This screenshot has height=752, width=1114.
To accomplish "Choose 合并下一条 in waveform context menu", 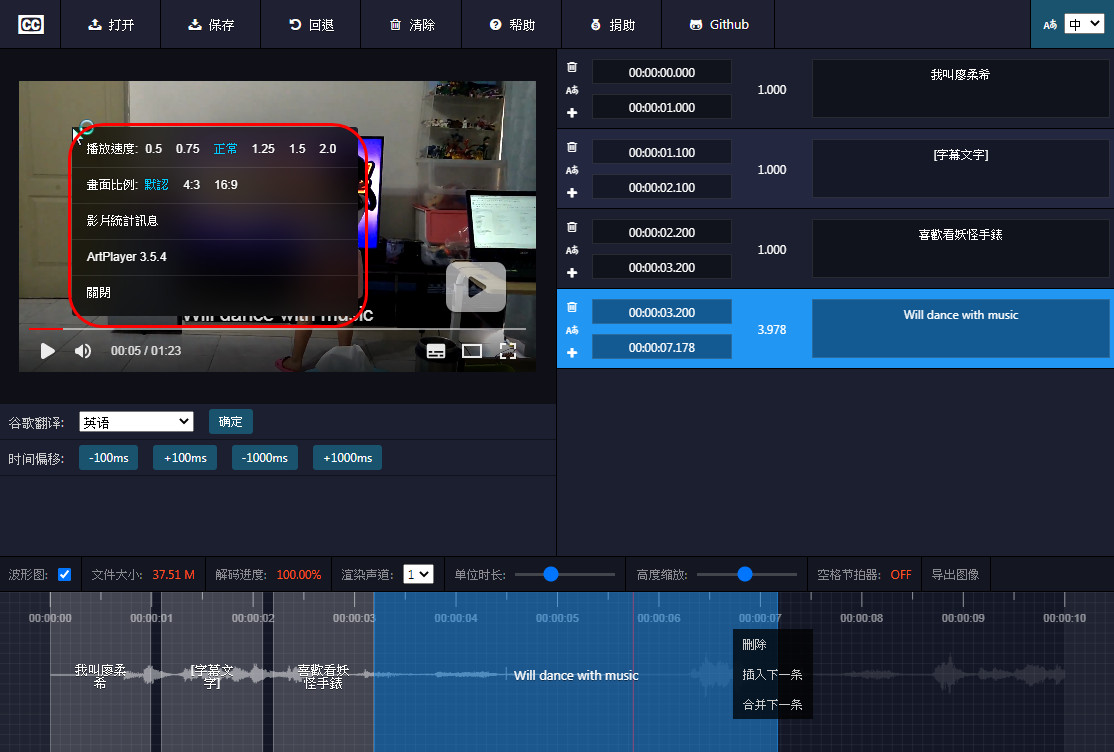I will [x=773, y=704].
